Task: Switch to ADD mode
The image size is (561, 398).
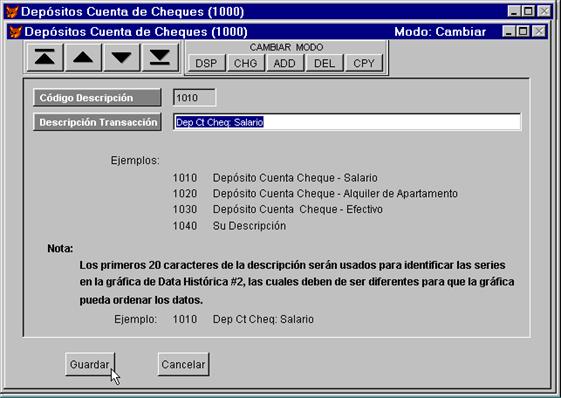Action: coord(284,63)
